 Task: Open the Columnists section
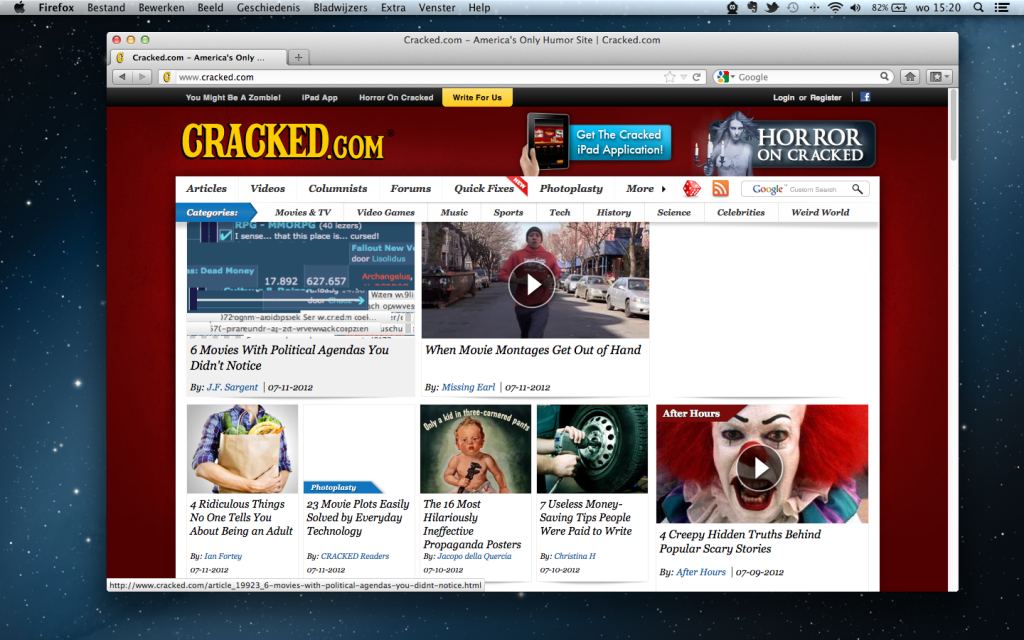(338, 189)
